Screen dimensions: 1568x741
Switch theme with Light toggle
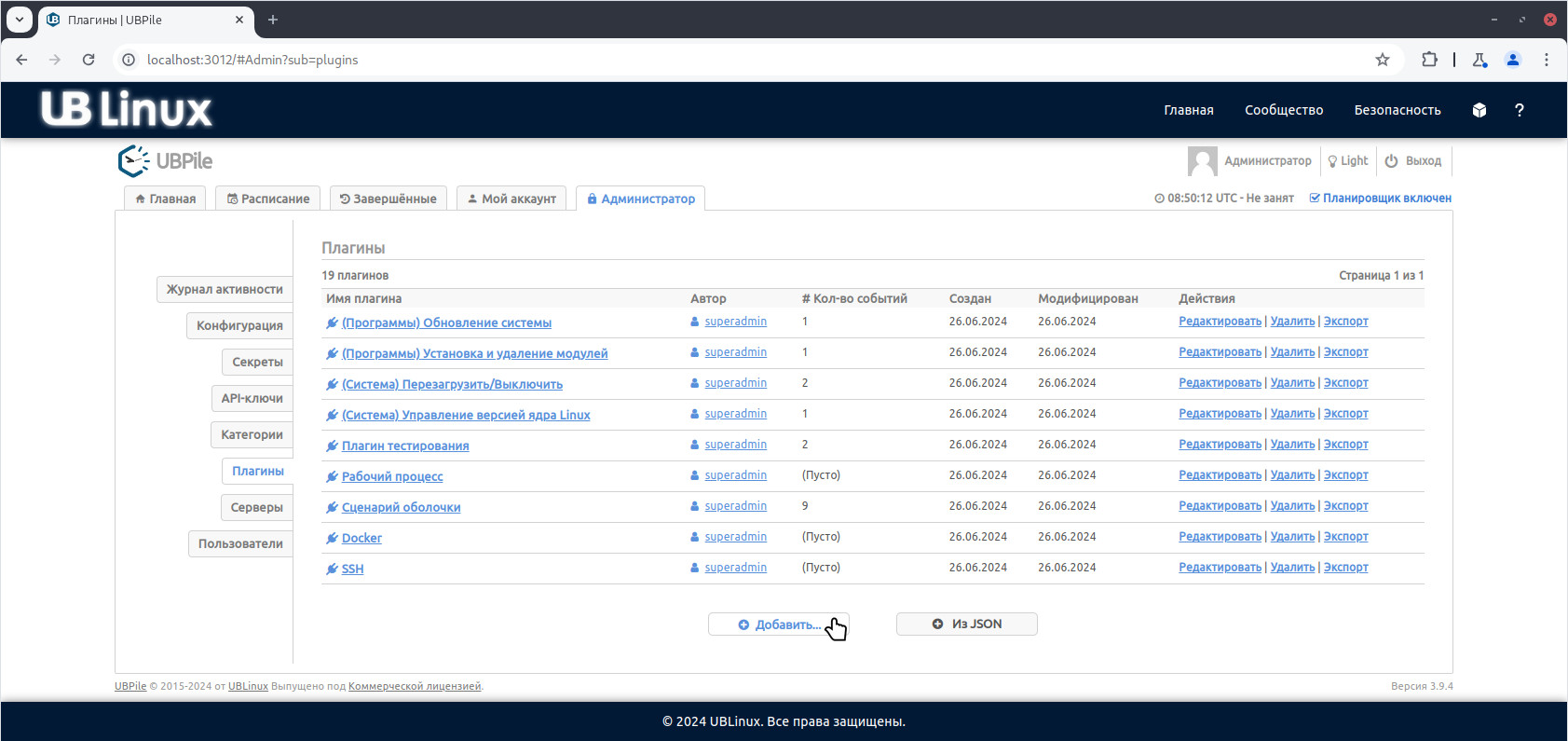tap(1347, 160)
